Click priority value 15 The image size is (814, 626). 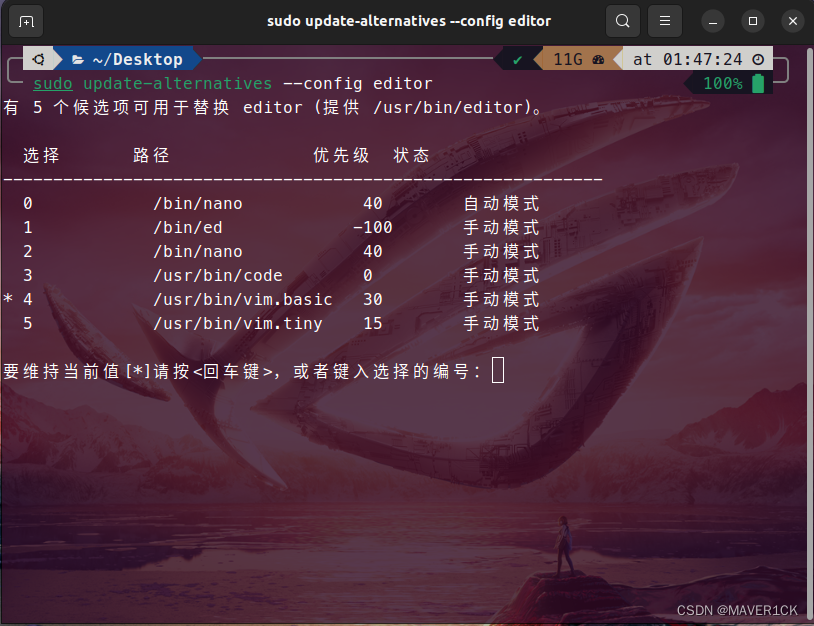tap(373, 323)
